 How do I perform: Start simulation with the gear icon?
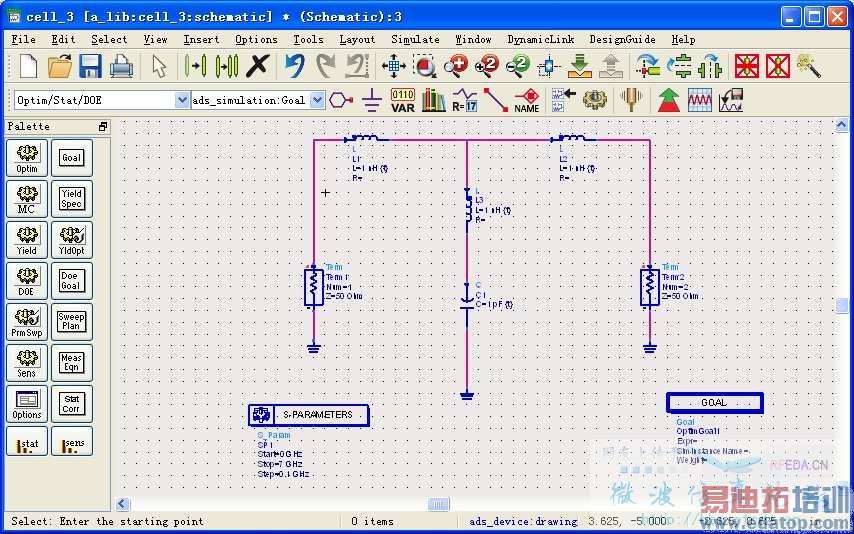595,100
